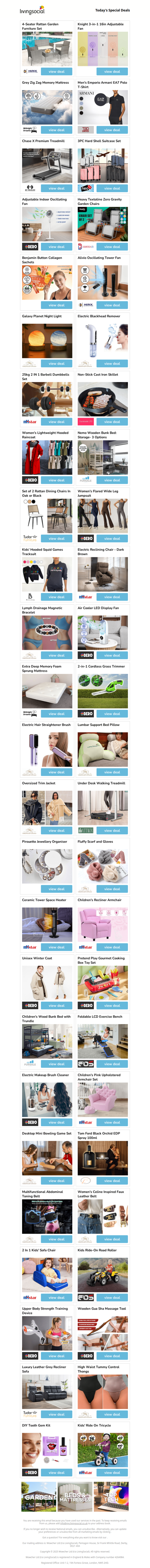The width and height of the screenshot is (150, 1568).
Task: Click the neo logo under 3PC Hard Shell Suitcase Set
Action: [85, 188]
